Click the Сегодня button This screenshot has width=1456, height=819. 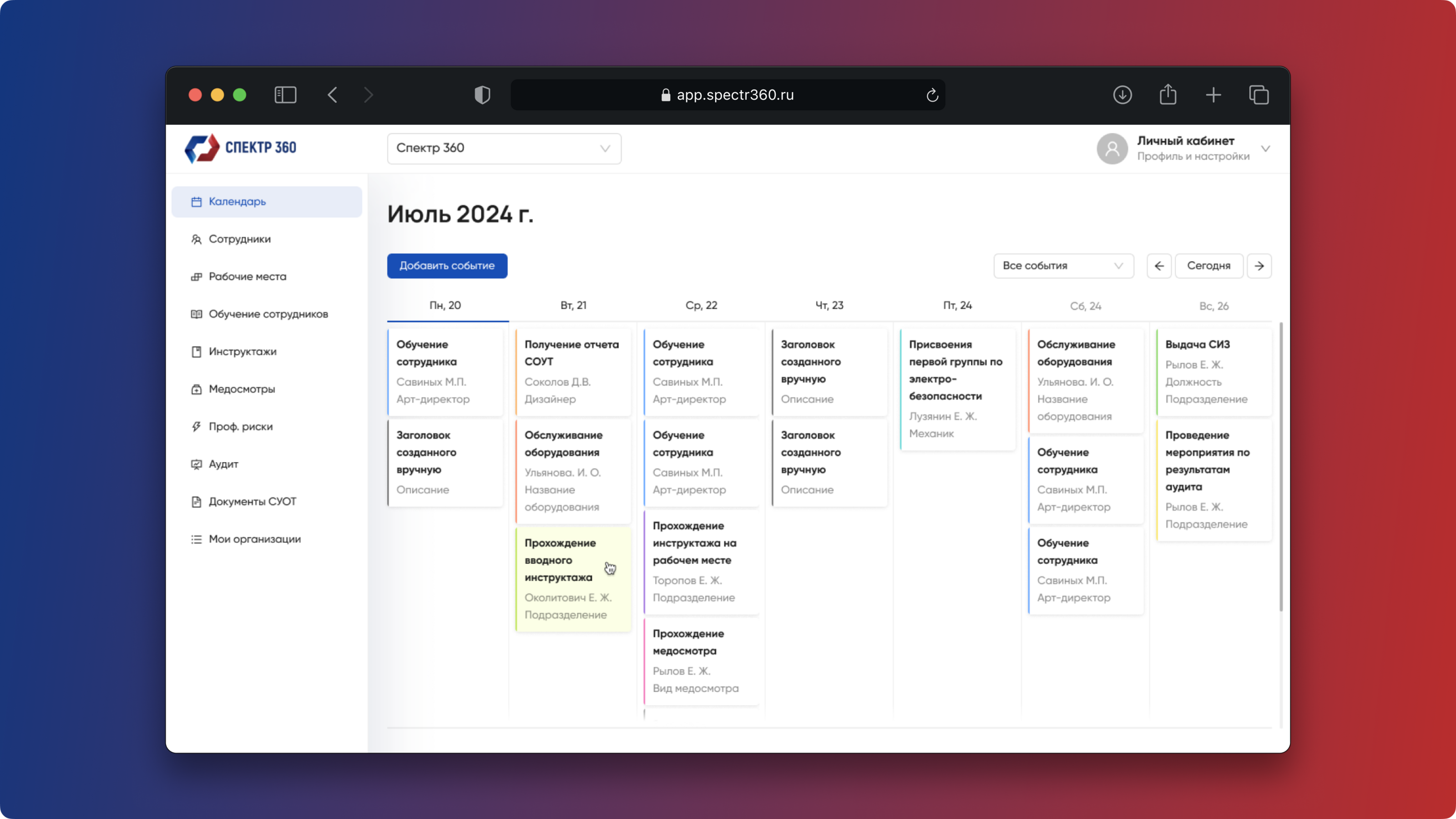[x=1208, y=266]
